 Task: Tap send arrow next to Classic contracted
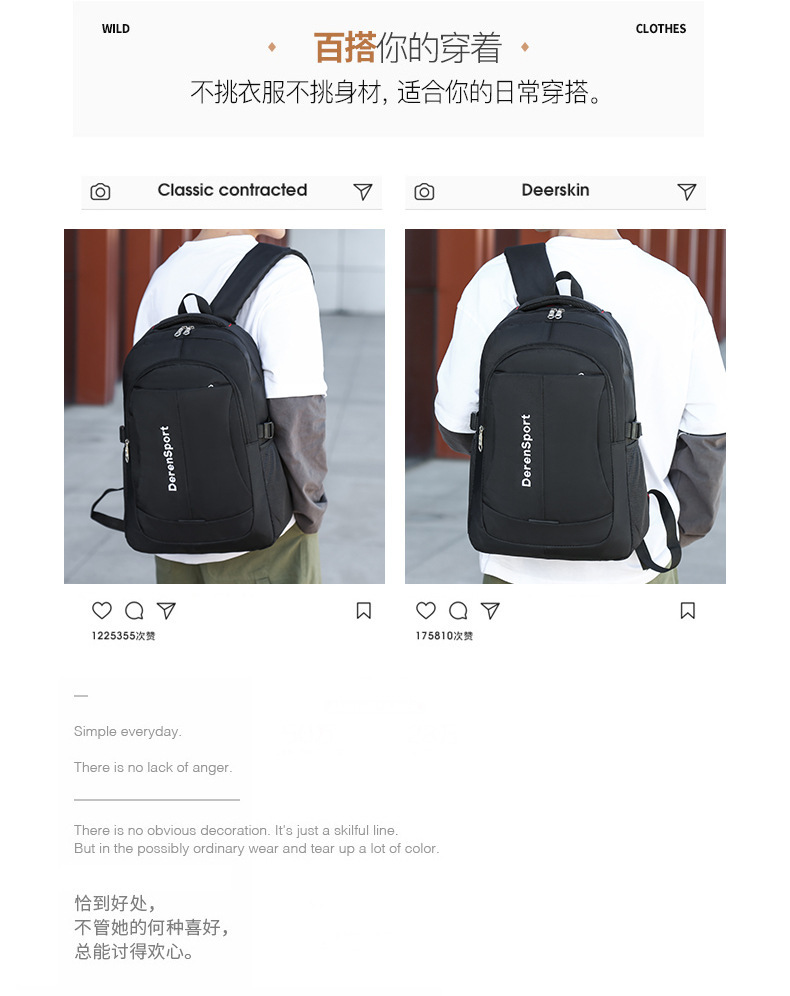click(x=363, y=191)
